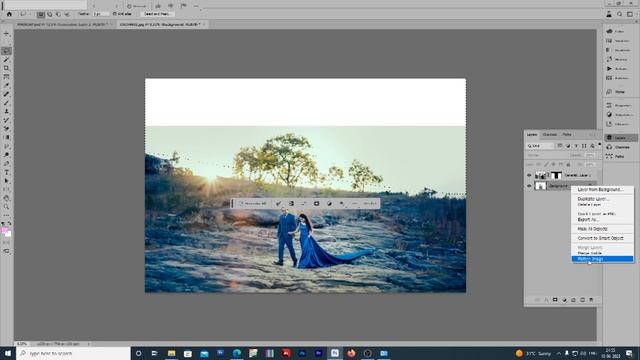Toggle Quick Mask mode
This screenshot has height=360, width=640.
[x=6, y=242]
